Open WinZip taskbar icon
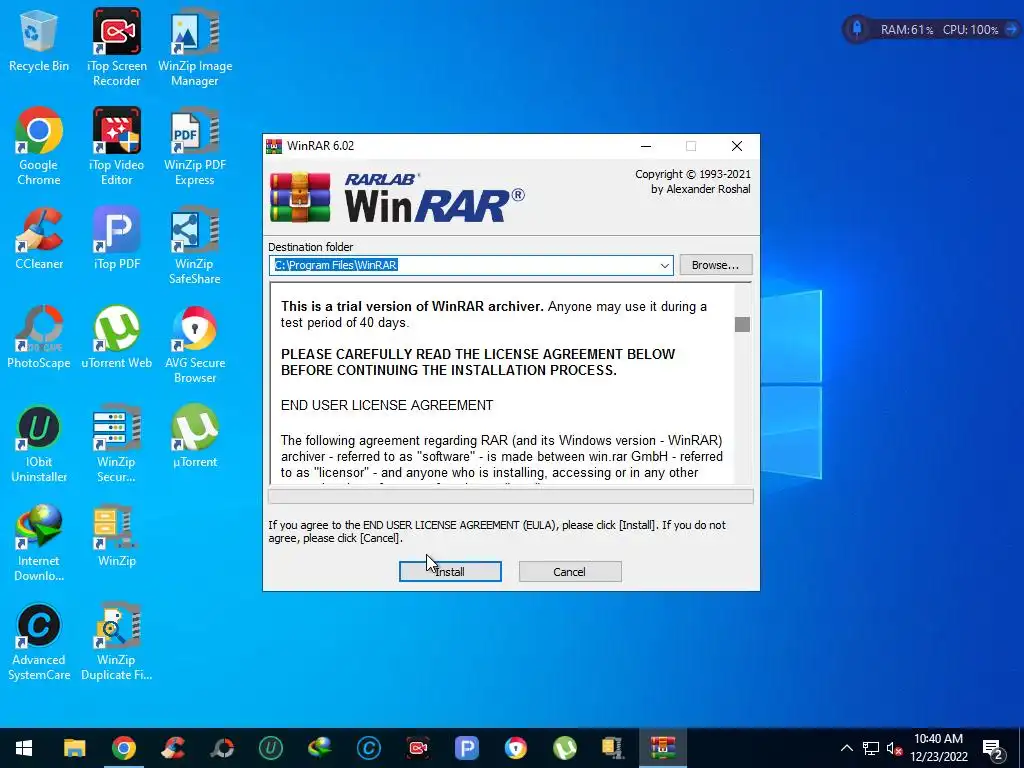The height and width of the screenshot is (768, 1024). pyautogui.click(x=613, y=748)
